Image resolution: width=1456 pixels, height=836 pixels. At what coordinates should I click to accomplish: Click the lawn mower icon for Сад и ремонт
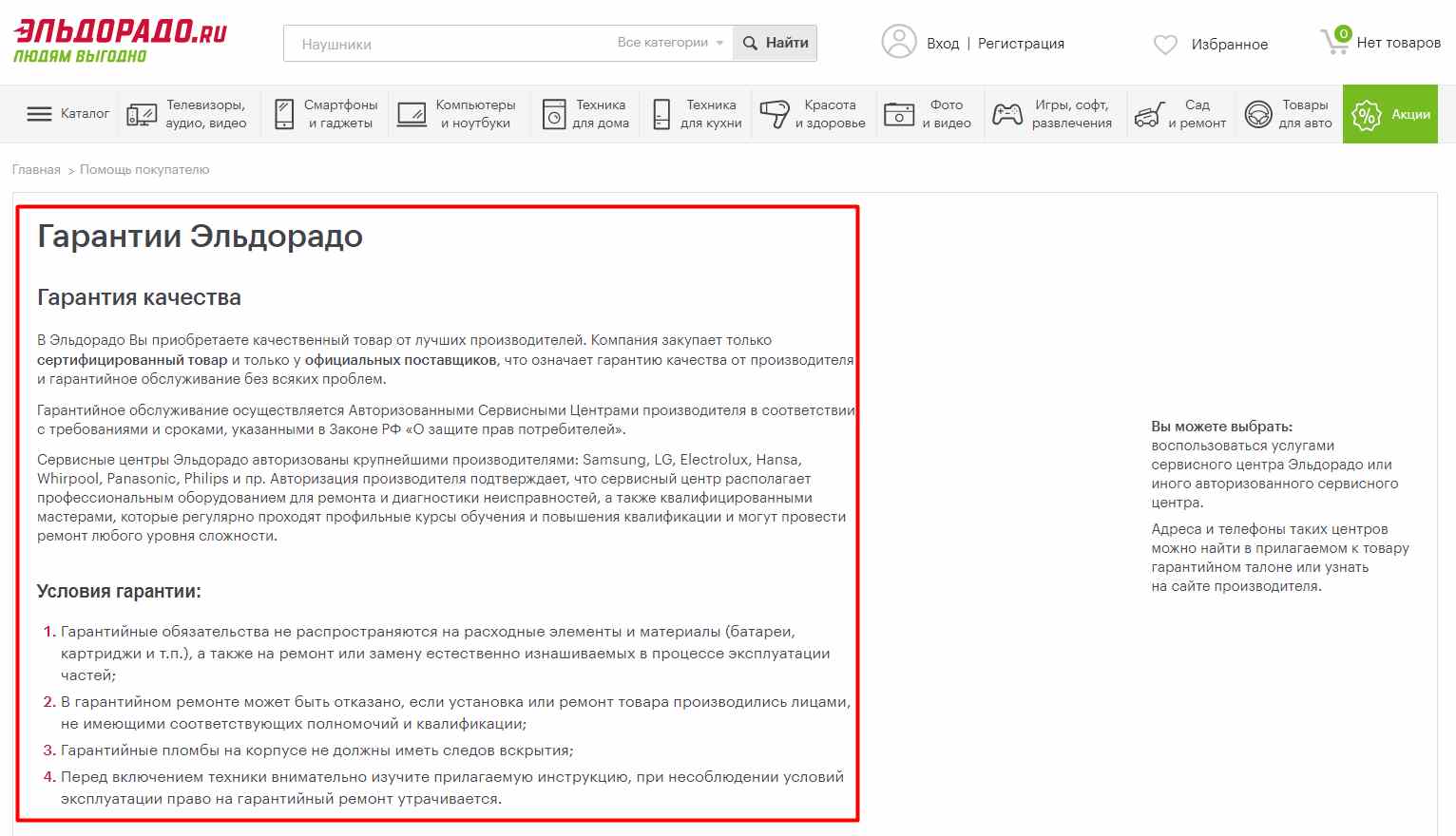[1149, 114]
